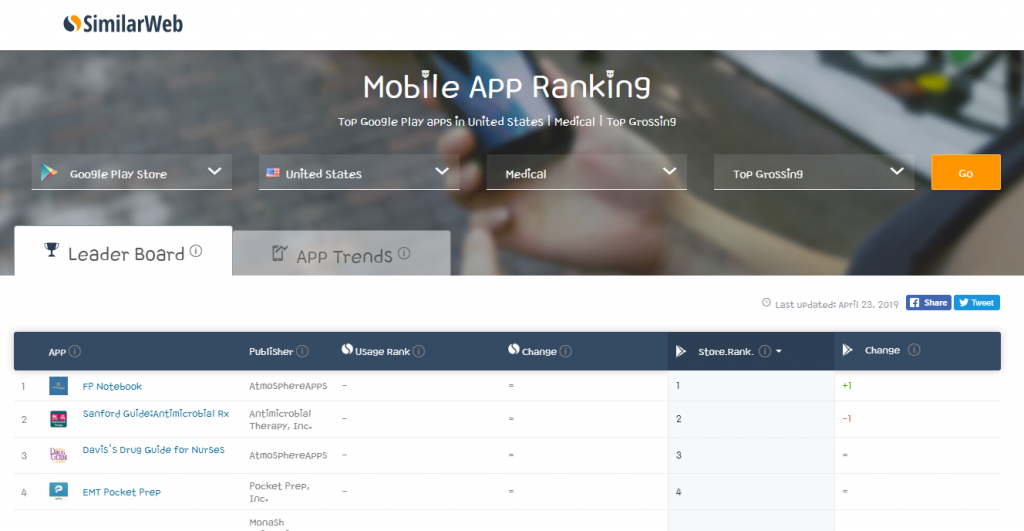
Task: Click the EMT Pocket Prep app icon
Action: click(x=58, y=491)
